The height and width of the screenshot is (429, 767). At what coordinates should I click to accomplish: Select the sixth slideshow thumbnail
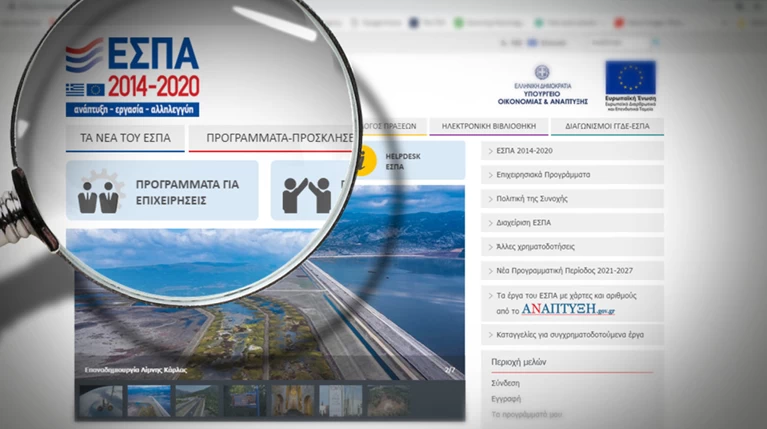pyautogui.click(x=340, y=401)
